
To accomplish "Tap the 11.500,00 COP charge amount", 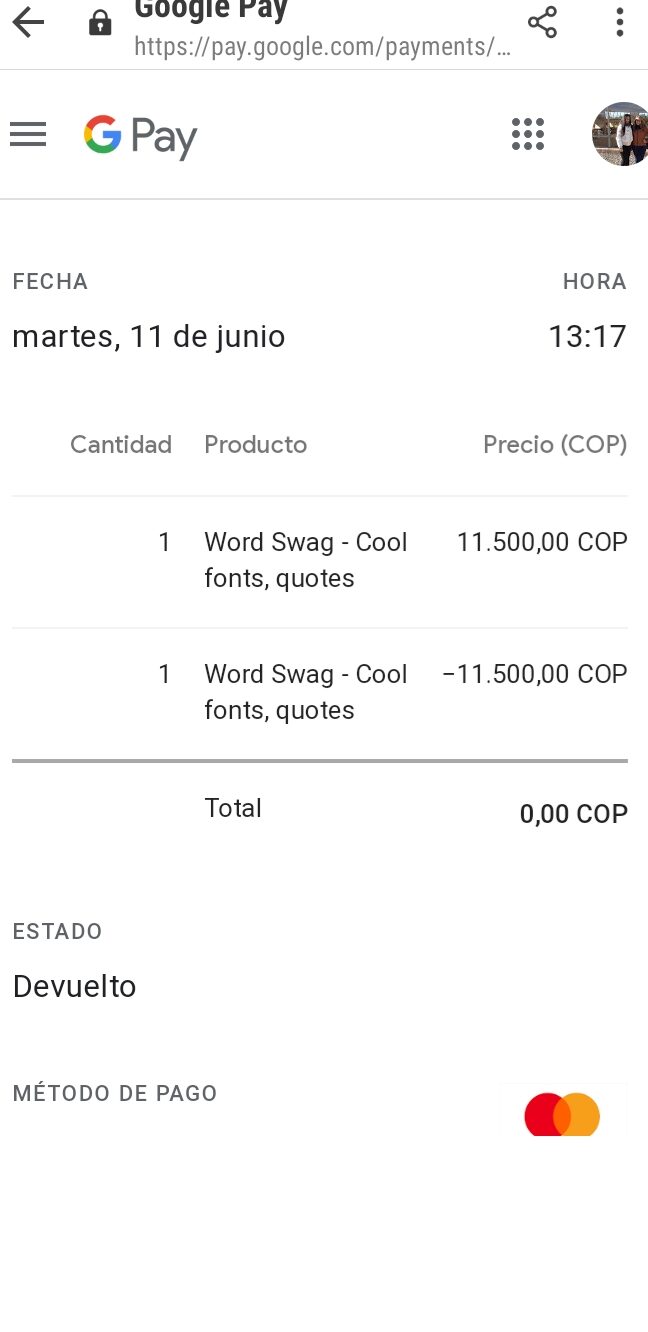I will 542,542.
